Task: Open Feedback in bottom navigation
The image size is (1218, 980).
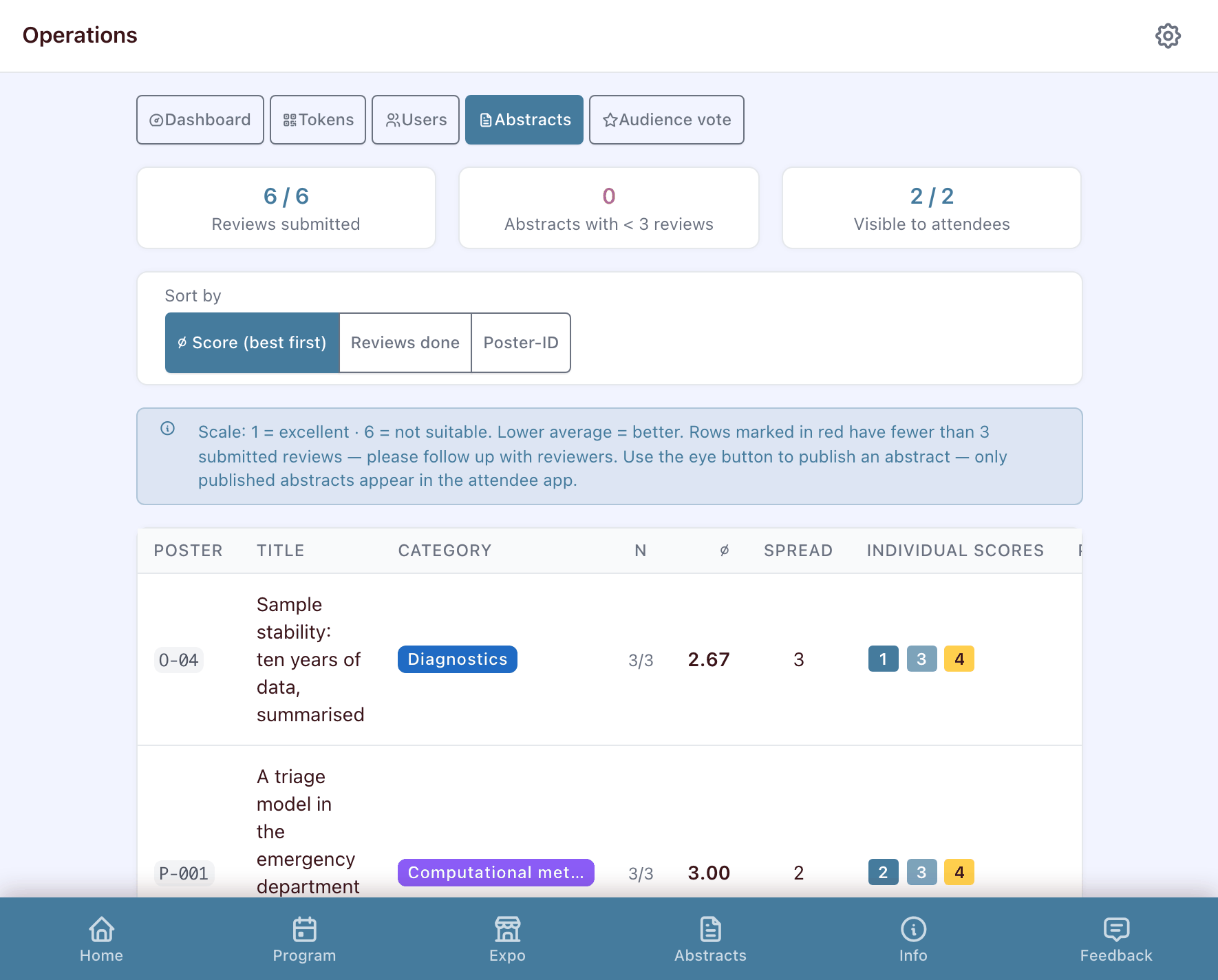Action: (1116, 939)
